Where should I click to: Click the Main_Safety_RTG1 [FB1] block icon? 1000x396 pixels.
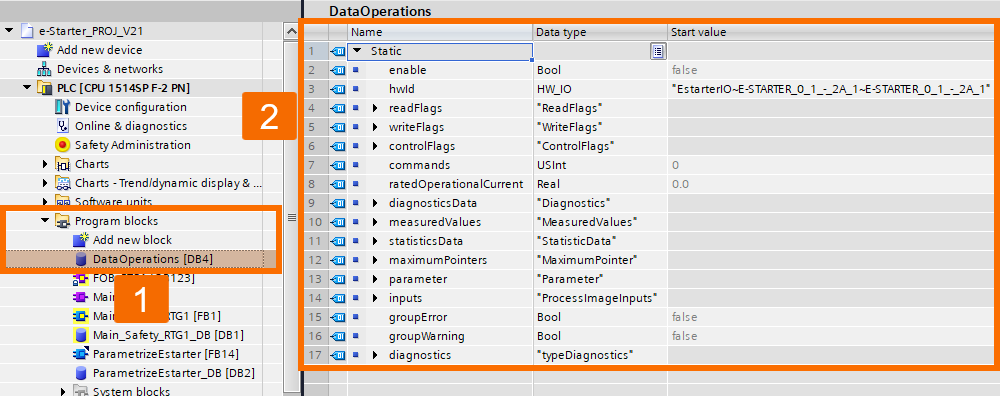[80, 316]
